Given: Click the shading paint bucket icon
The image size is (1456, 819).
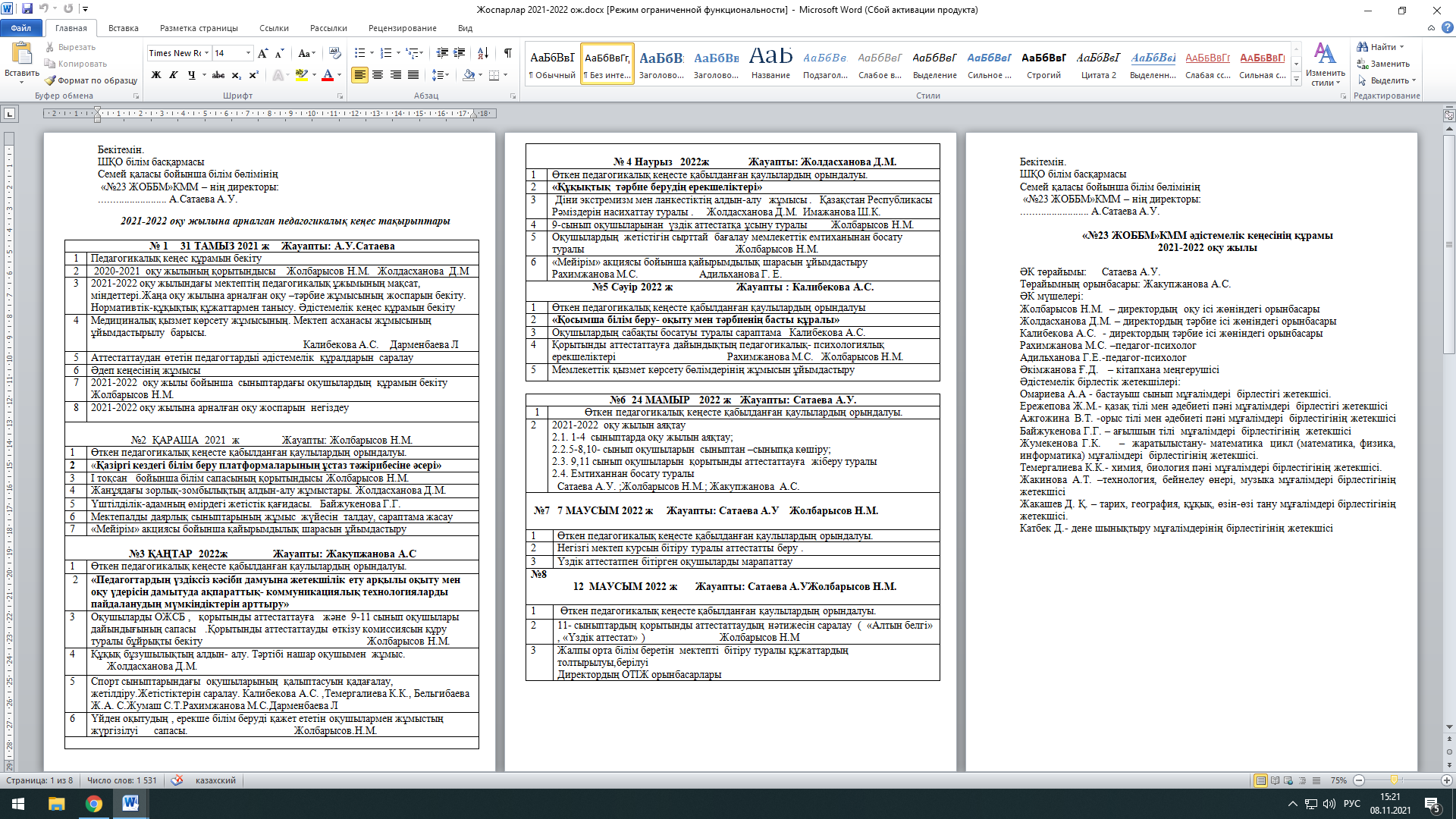Looking at the screenshot, I should [x=469, y=75].
